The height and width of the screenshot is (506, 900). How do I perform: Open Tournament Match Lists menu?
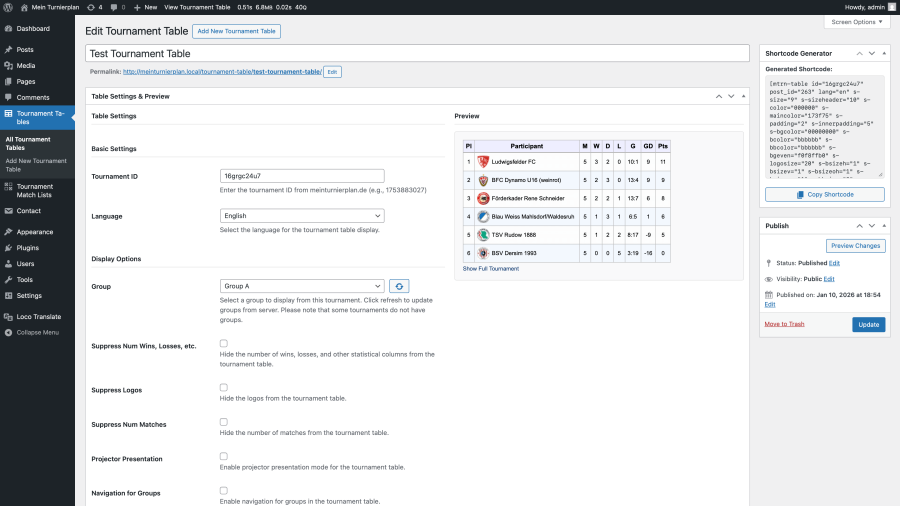35,190
